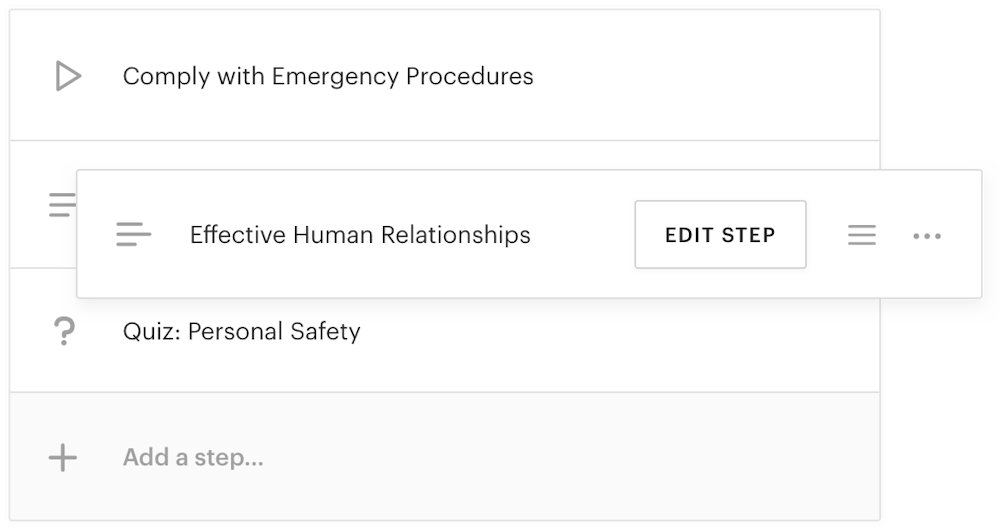Click the plus icon to add a step

click(x=63, y=458)
